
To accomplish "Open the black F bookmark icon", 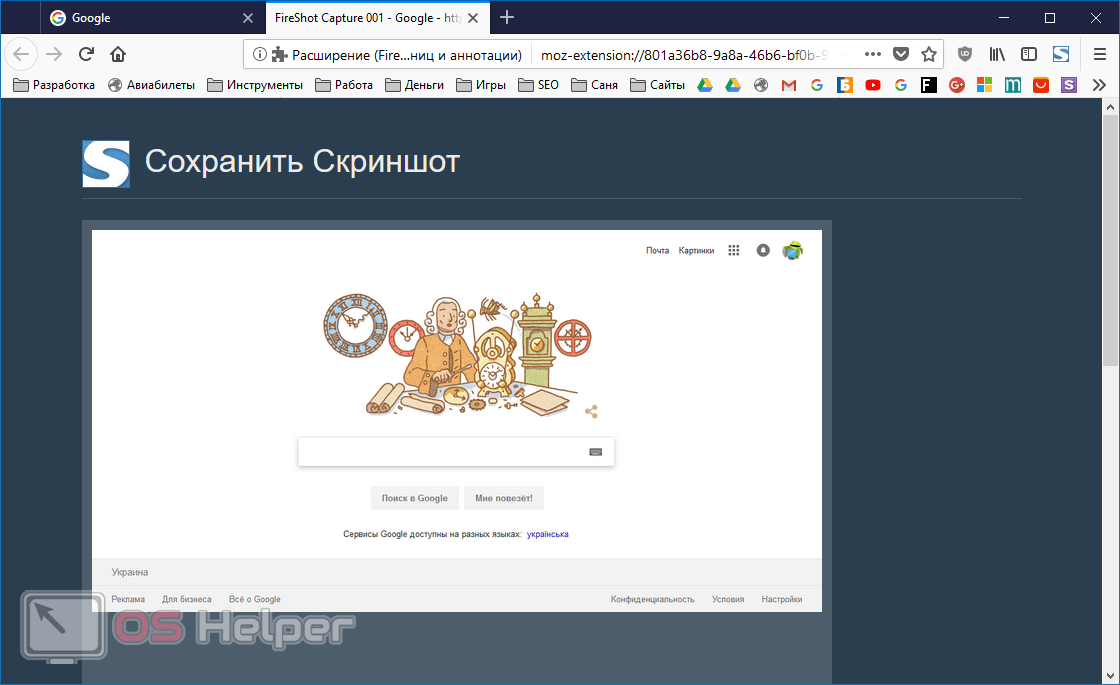I will click(929, 85).
